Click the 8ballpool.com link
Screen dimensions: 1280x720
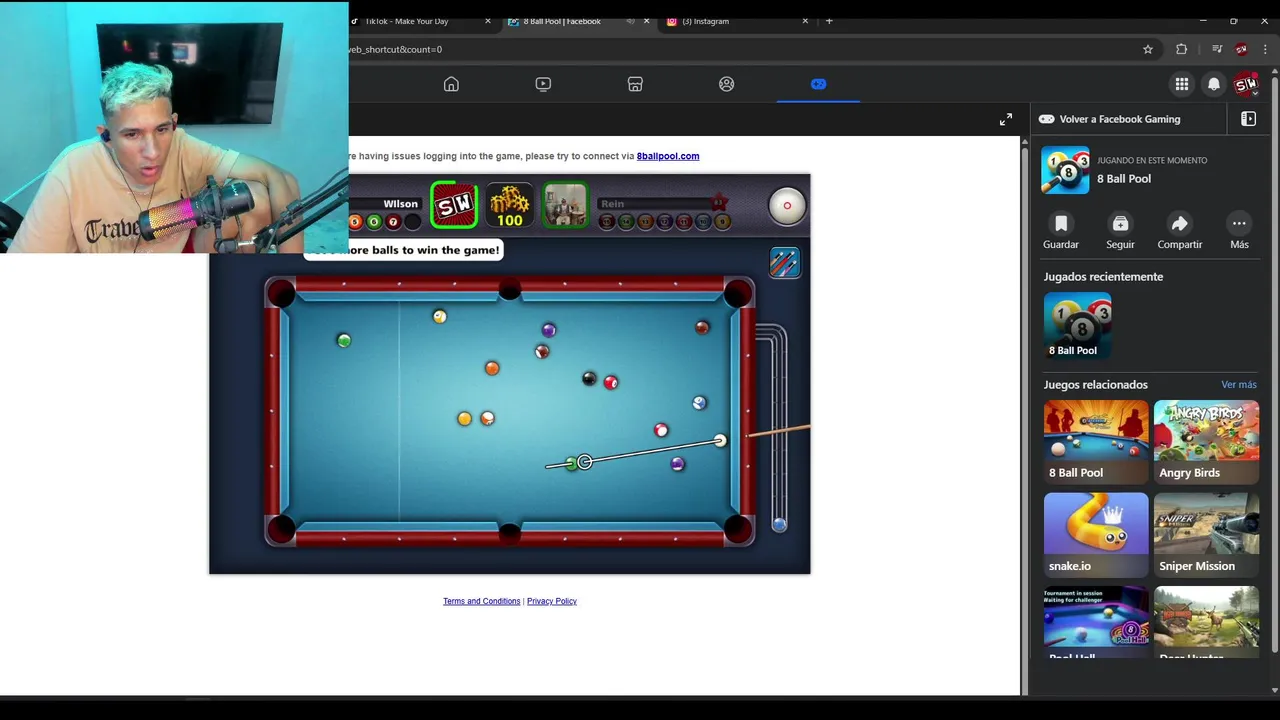pyautogui.click(x=668, y=156)
